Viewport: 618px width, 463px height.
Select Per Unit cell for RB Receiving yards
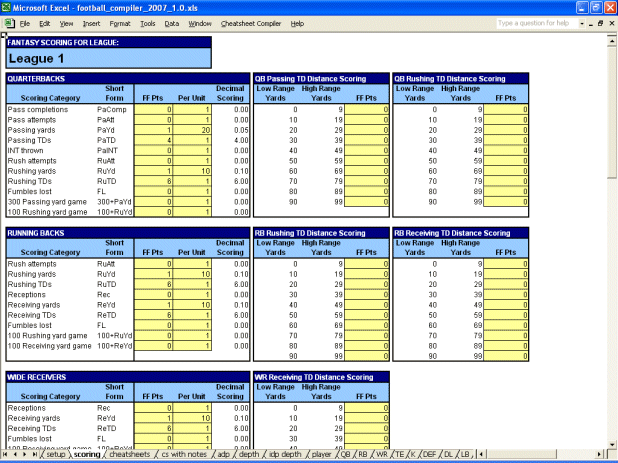click(192, 305)
